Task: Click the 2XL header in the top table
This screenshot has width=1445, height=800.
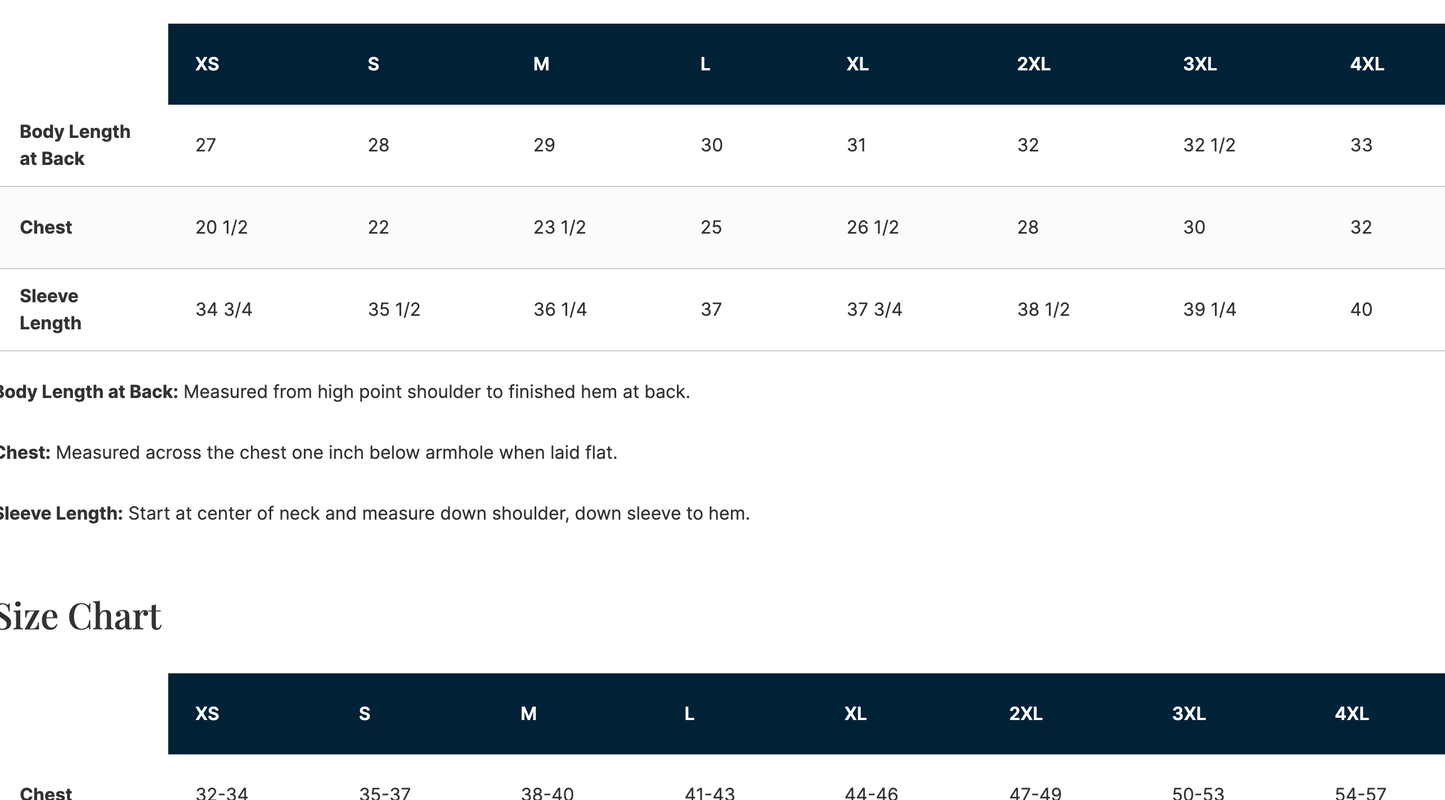Action: coord(1034,64)
